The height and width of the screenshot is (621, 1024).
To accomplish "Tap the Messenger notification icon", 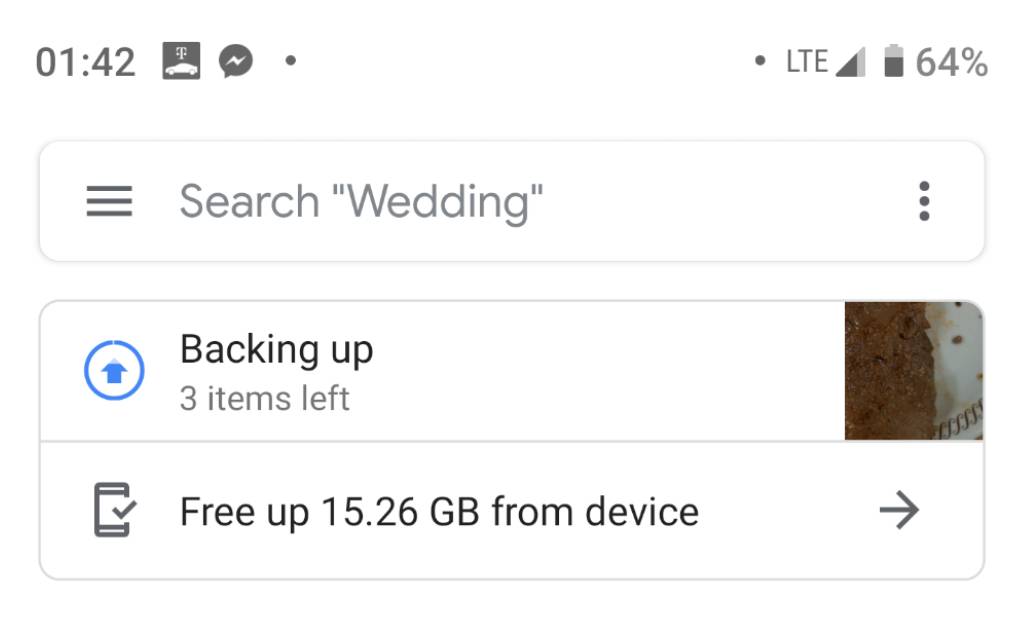I will click(236, 61).
